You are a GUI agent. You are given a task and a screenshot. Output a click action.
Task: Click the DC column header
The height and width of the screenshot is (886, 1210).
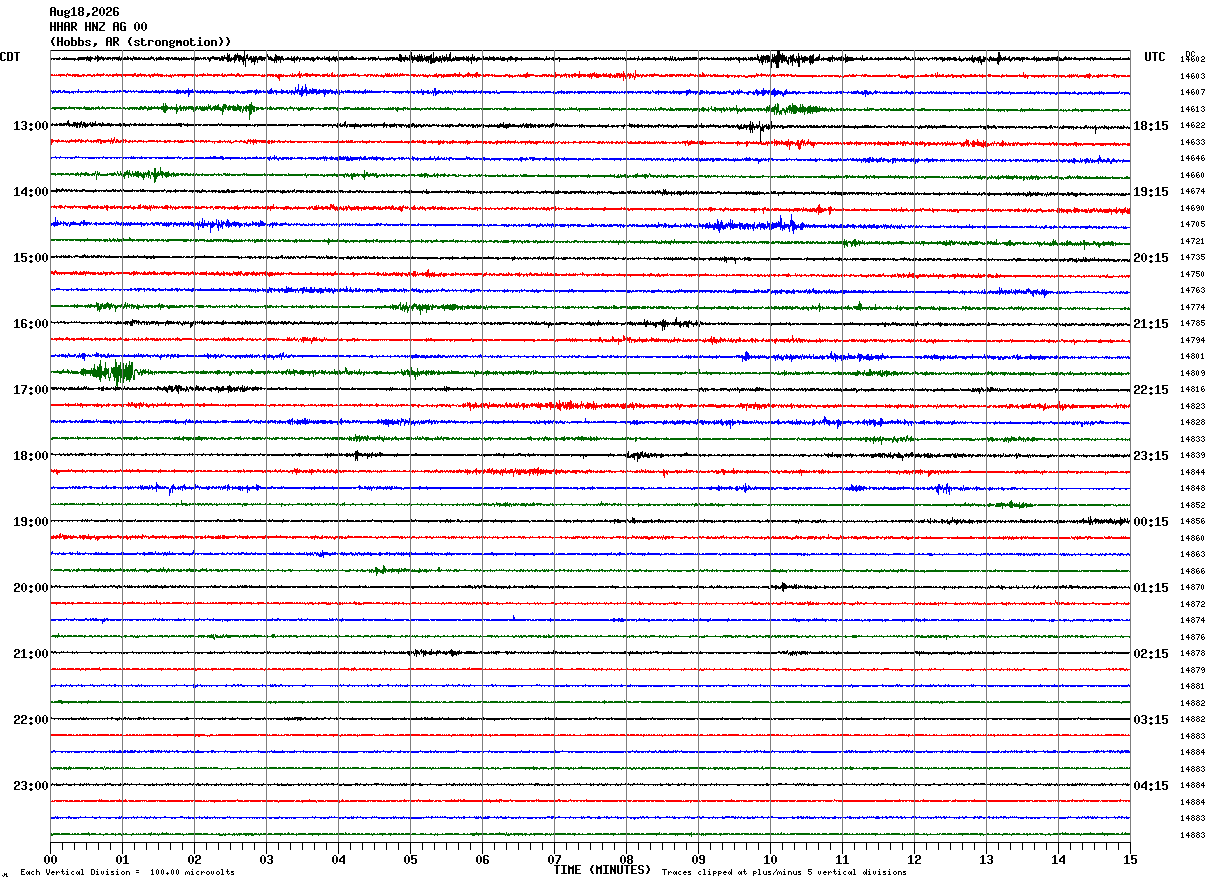[x=1190, y=54]
